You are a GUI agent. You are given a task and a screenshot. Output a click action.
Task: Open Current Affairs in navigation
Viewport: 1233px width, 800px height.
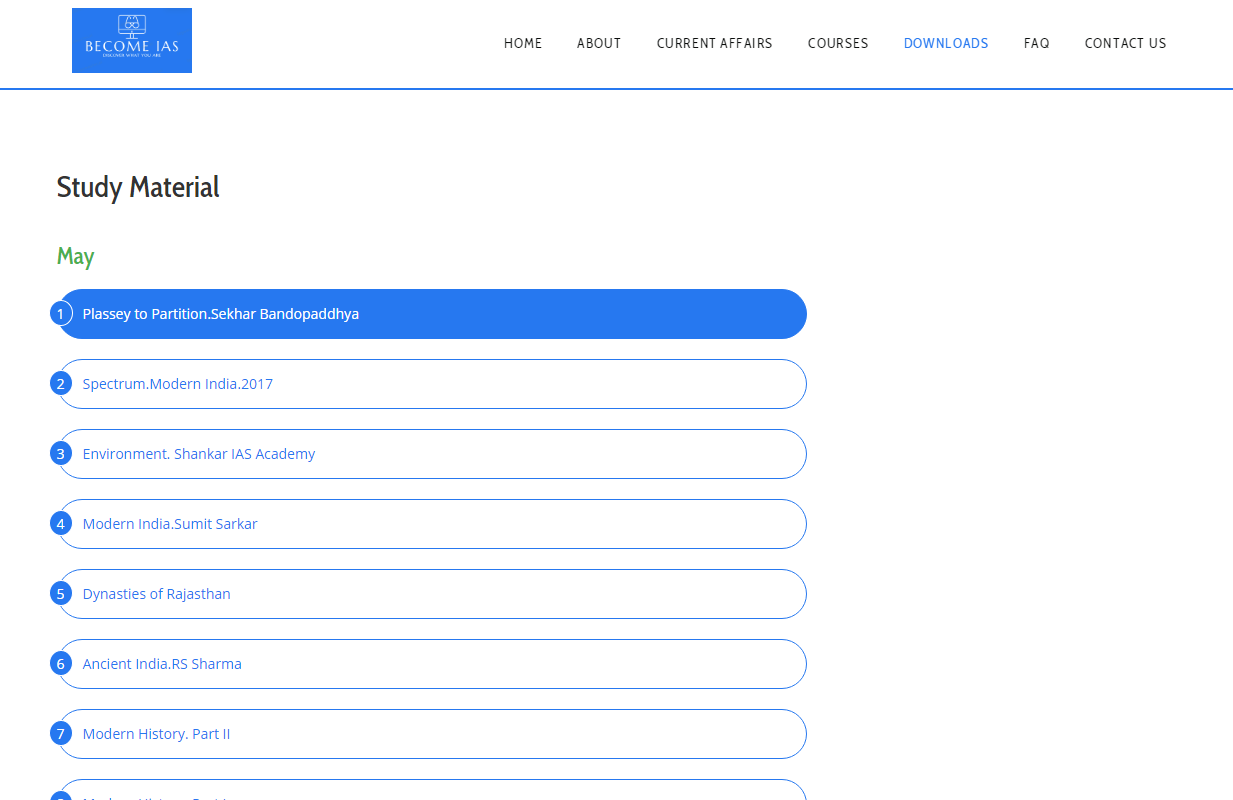pos(714,43)
